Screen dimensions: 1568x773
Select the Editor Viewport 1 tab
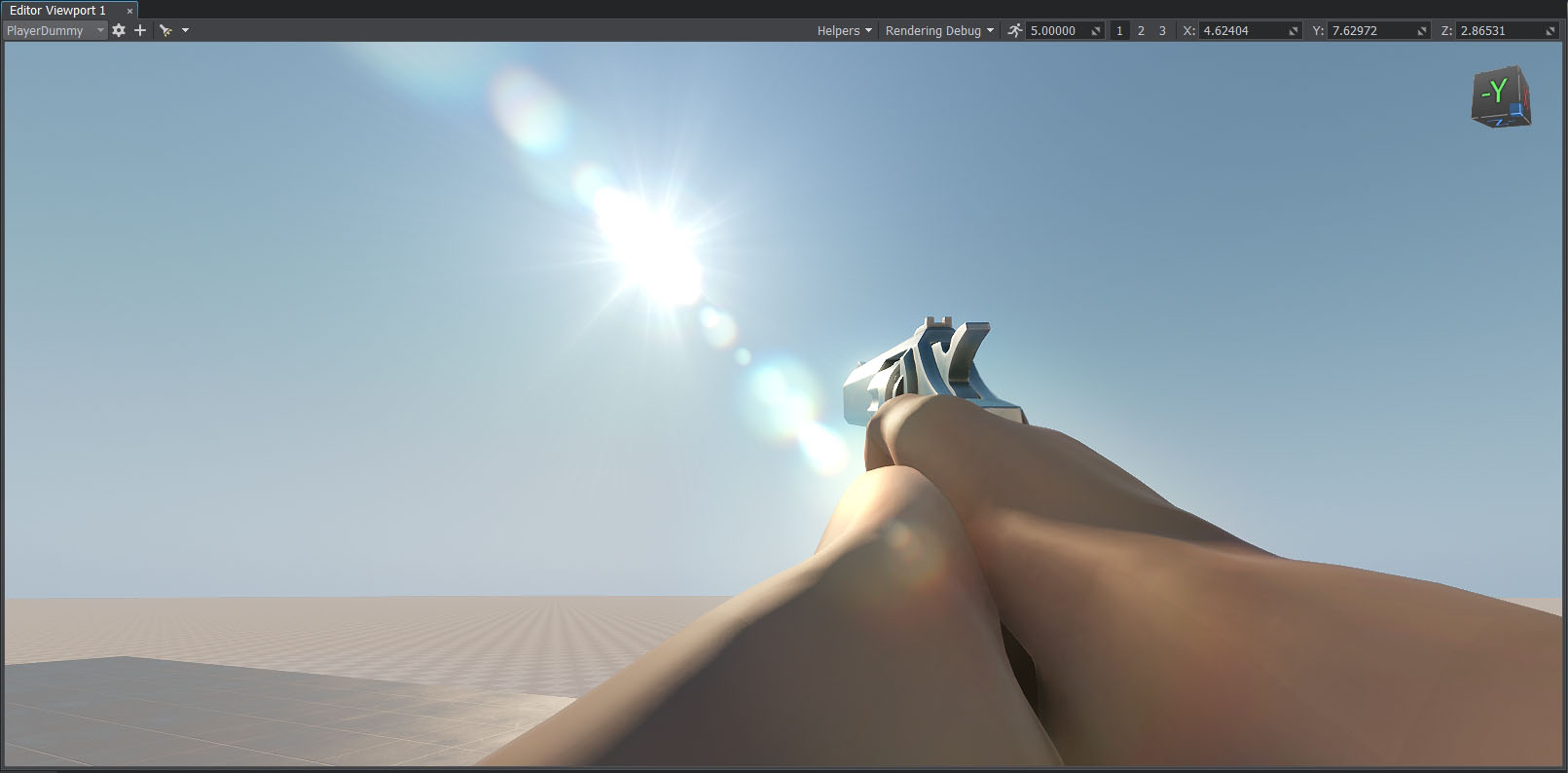click(x=58, y=10)
